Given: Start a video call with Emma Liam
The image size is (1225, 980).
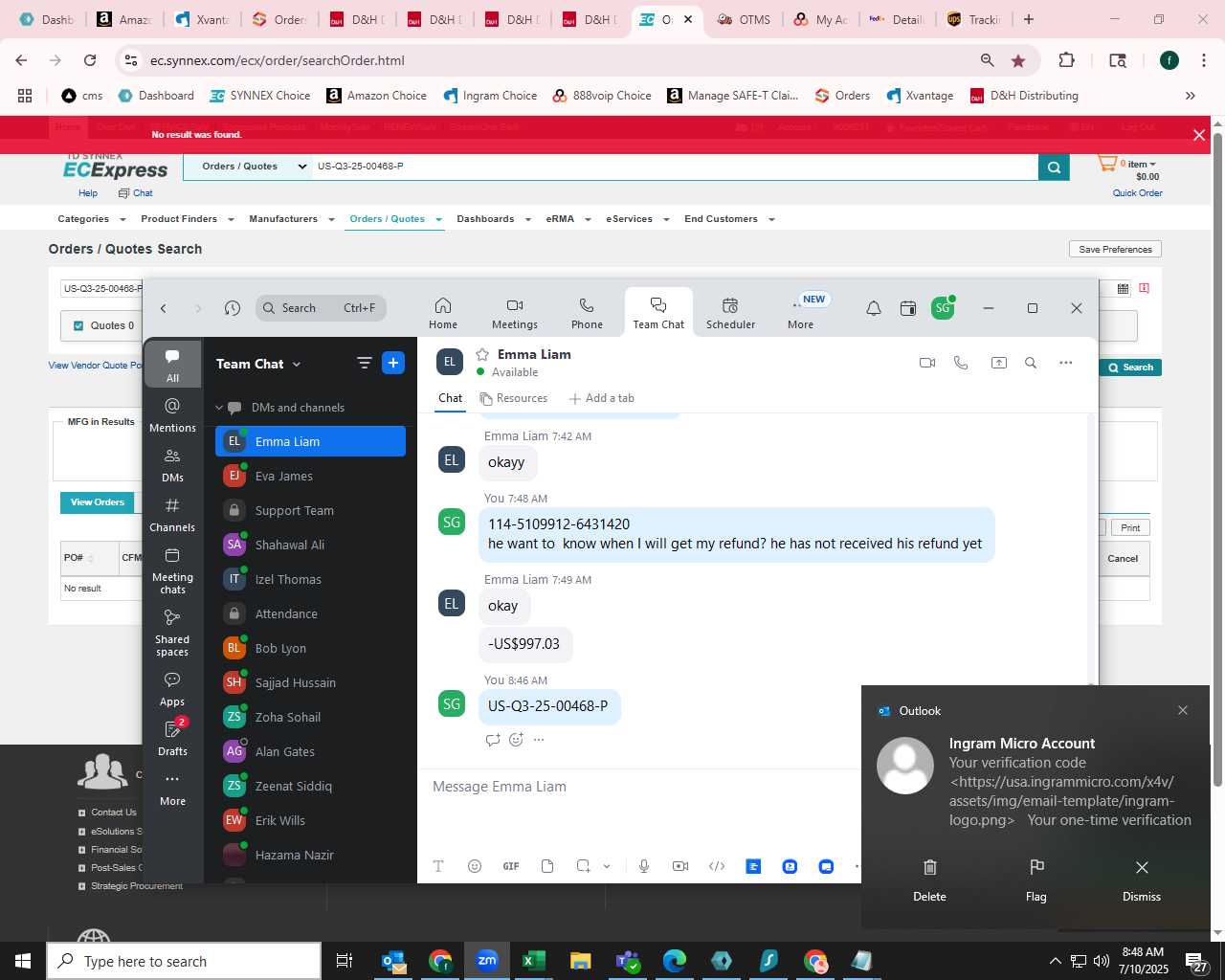Looking at the screenshot, I should tap(926, 363).
